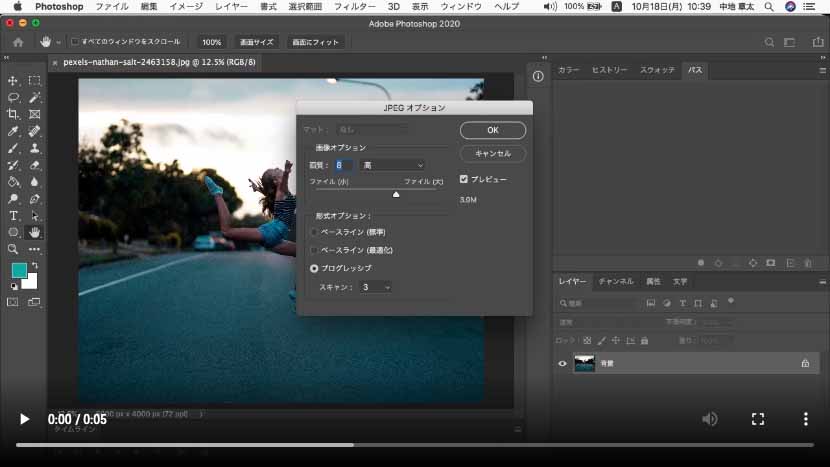Select the Crop tool
Screen dimensions: 830x467
[x=13, y=114]
